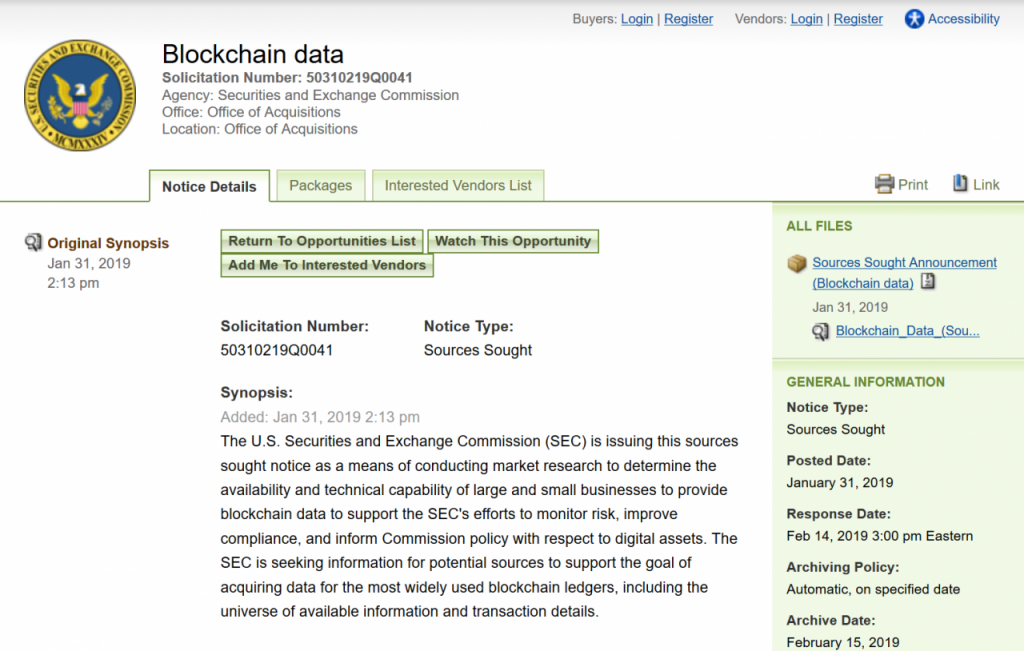This screenshot has width=1024, height=651.
Task: Click the Original Synopsis magnifier icon
Action: click(34, 243)
